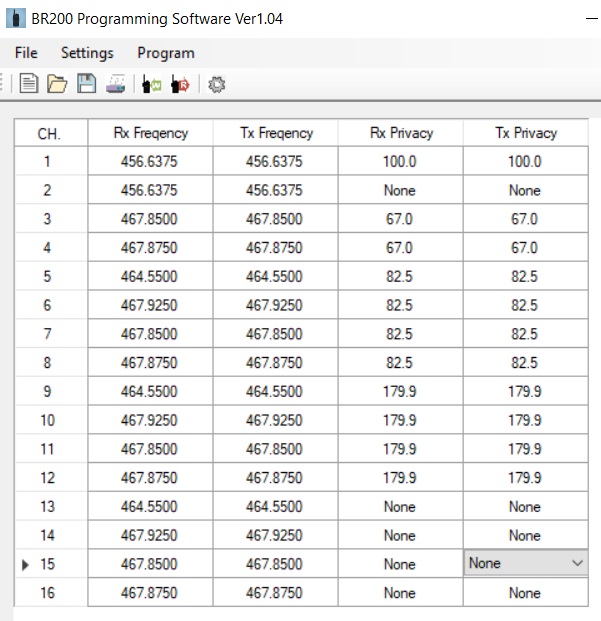Viewport: 601px width, 621px height.
Task: Select channel 9 Rx Privacy cell 179.9
Action: (401, 391)
